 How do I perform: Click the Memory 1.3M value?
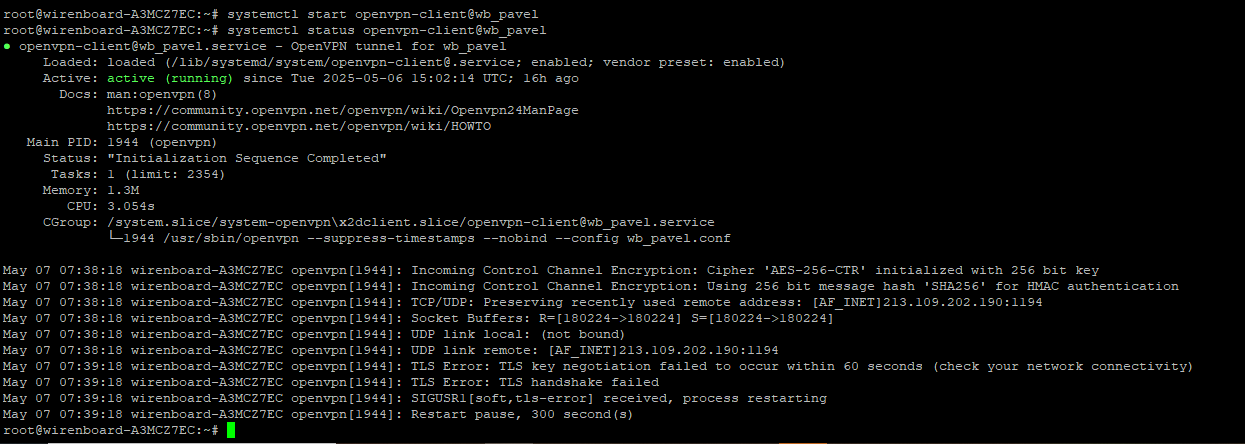click(123, 190)
